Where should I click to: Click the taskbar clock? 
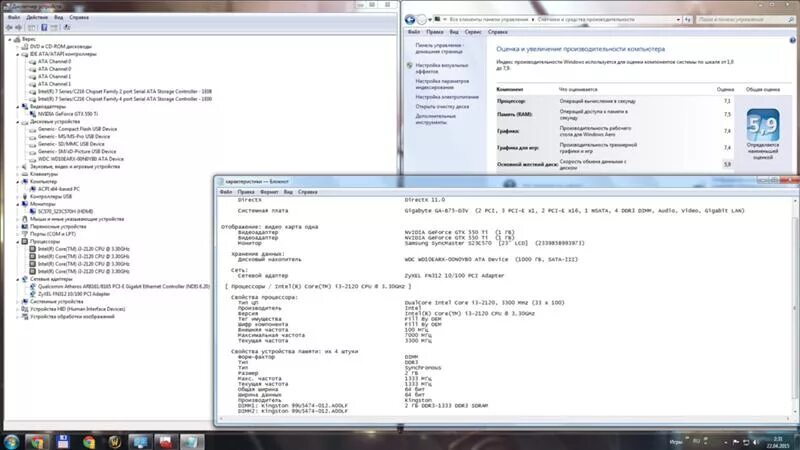778,442
